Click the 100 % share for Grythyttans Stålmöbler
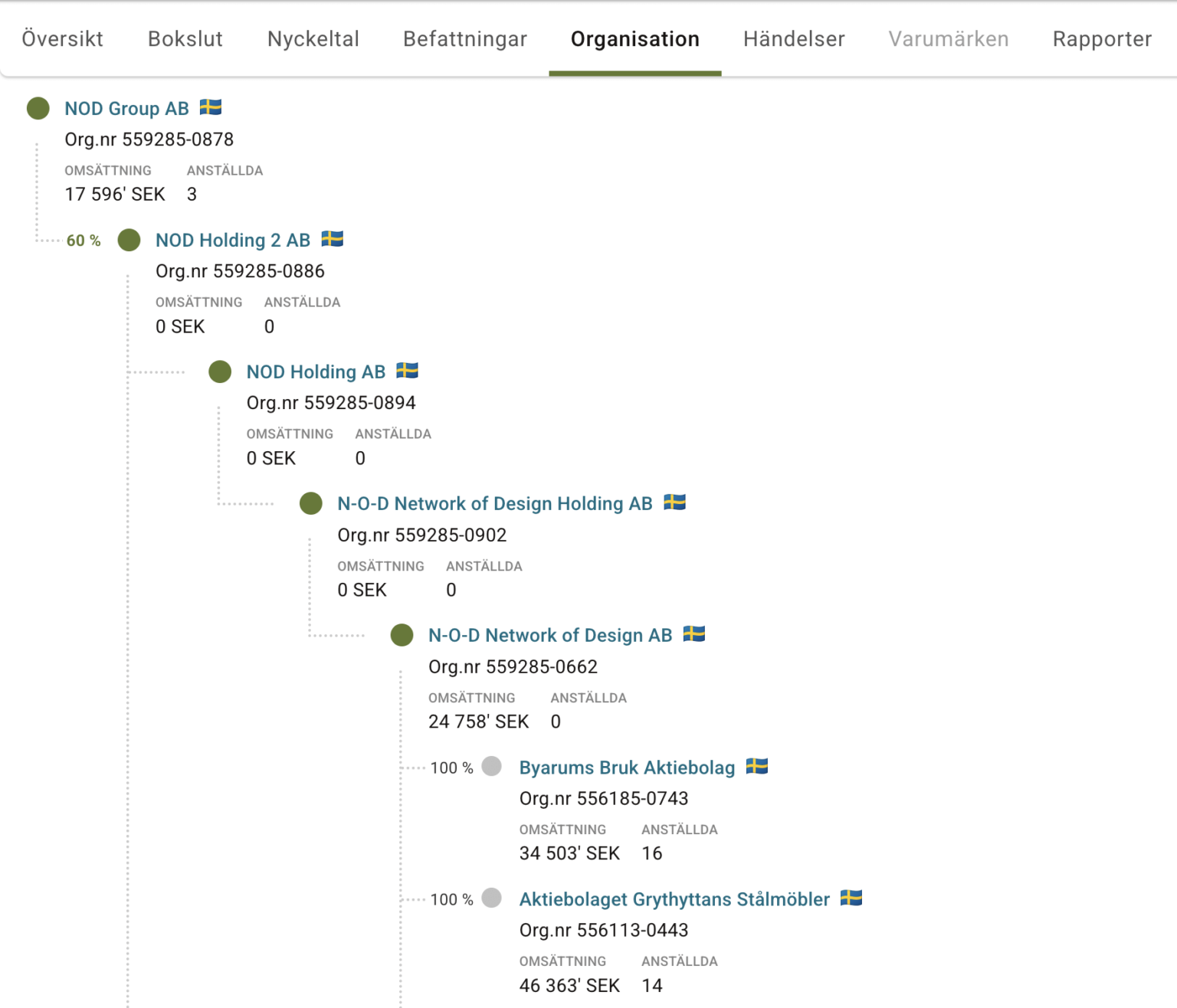 tap(452, 899)
